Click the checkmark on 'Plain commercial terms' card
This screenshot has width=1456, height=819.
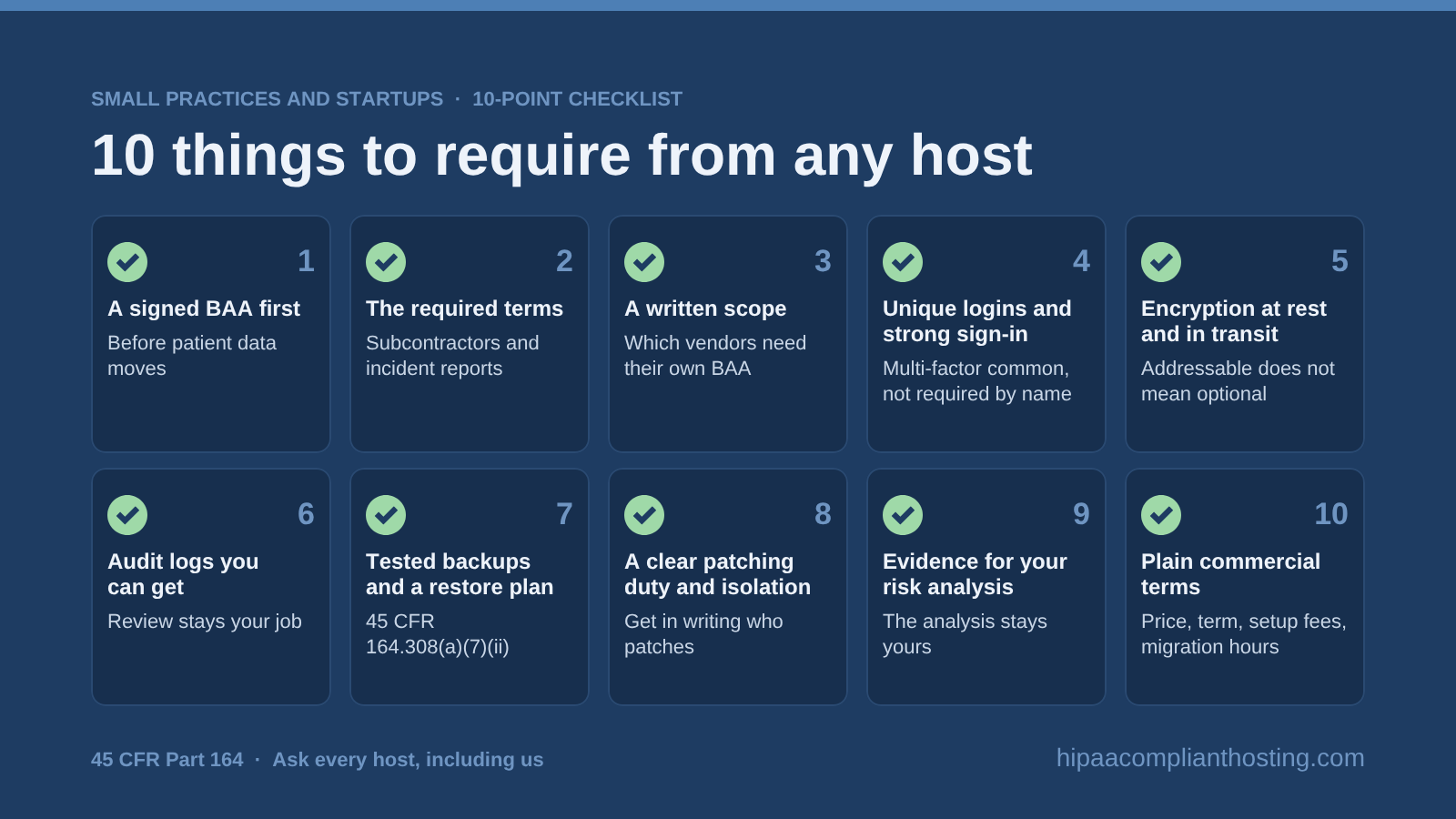(x=1161, y=515)
